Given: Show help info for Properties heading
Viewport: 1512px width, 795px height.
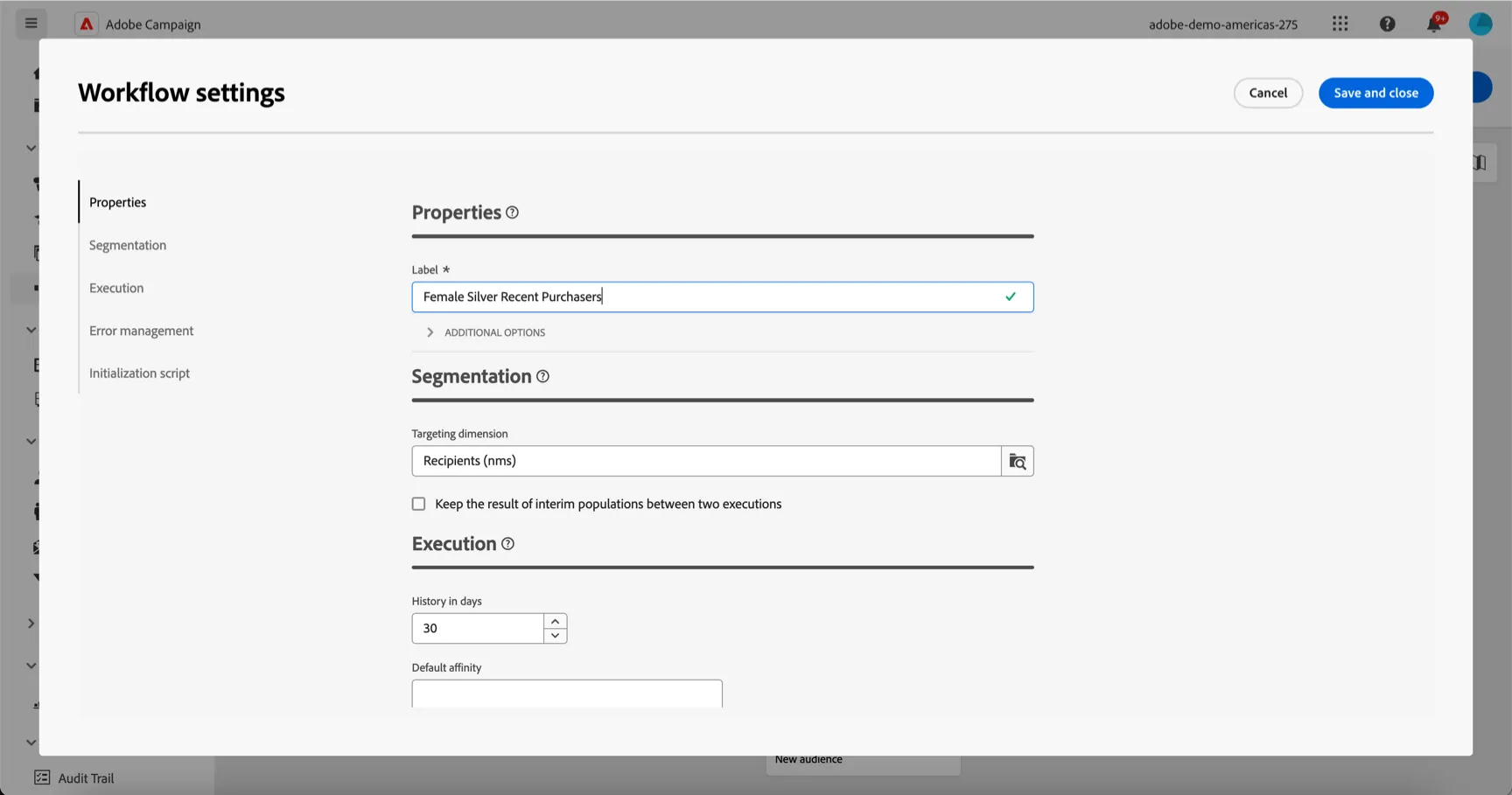Looking at the screenshot, I should (x=512, y=213).
